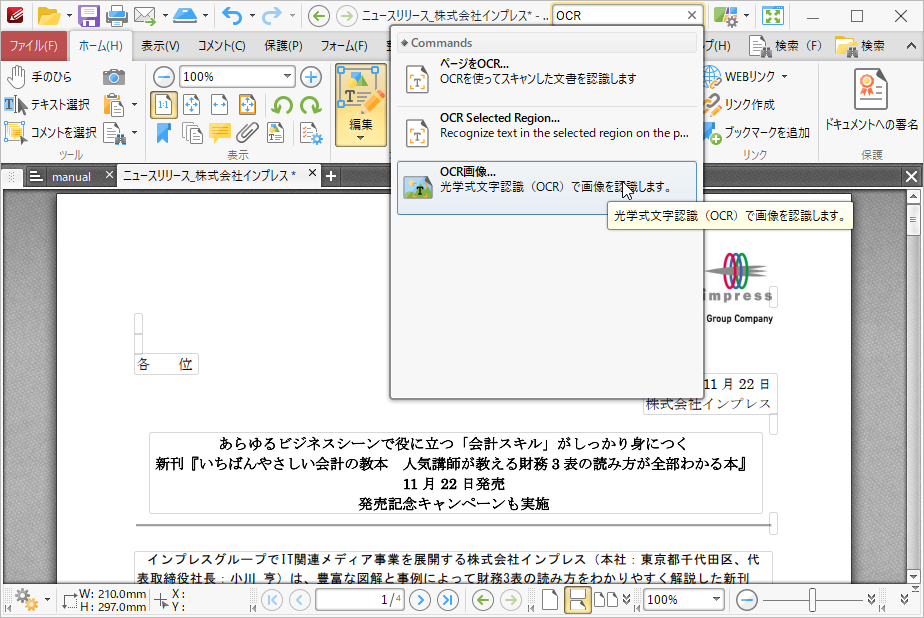Rotate view clockwise
This screenshot has height=618, width=924.
coord(311,105)
